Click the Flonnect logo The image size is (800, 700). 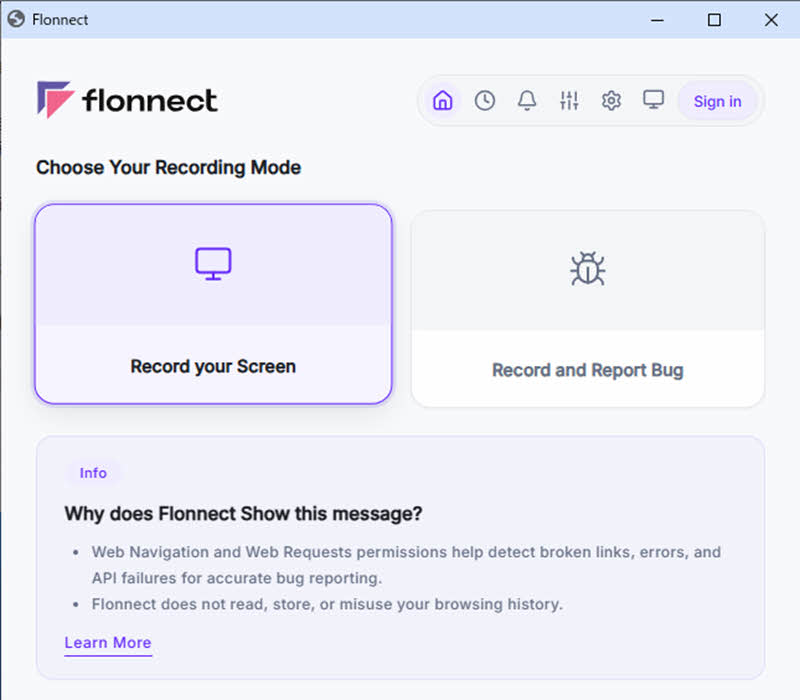[x=127, y=99]
